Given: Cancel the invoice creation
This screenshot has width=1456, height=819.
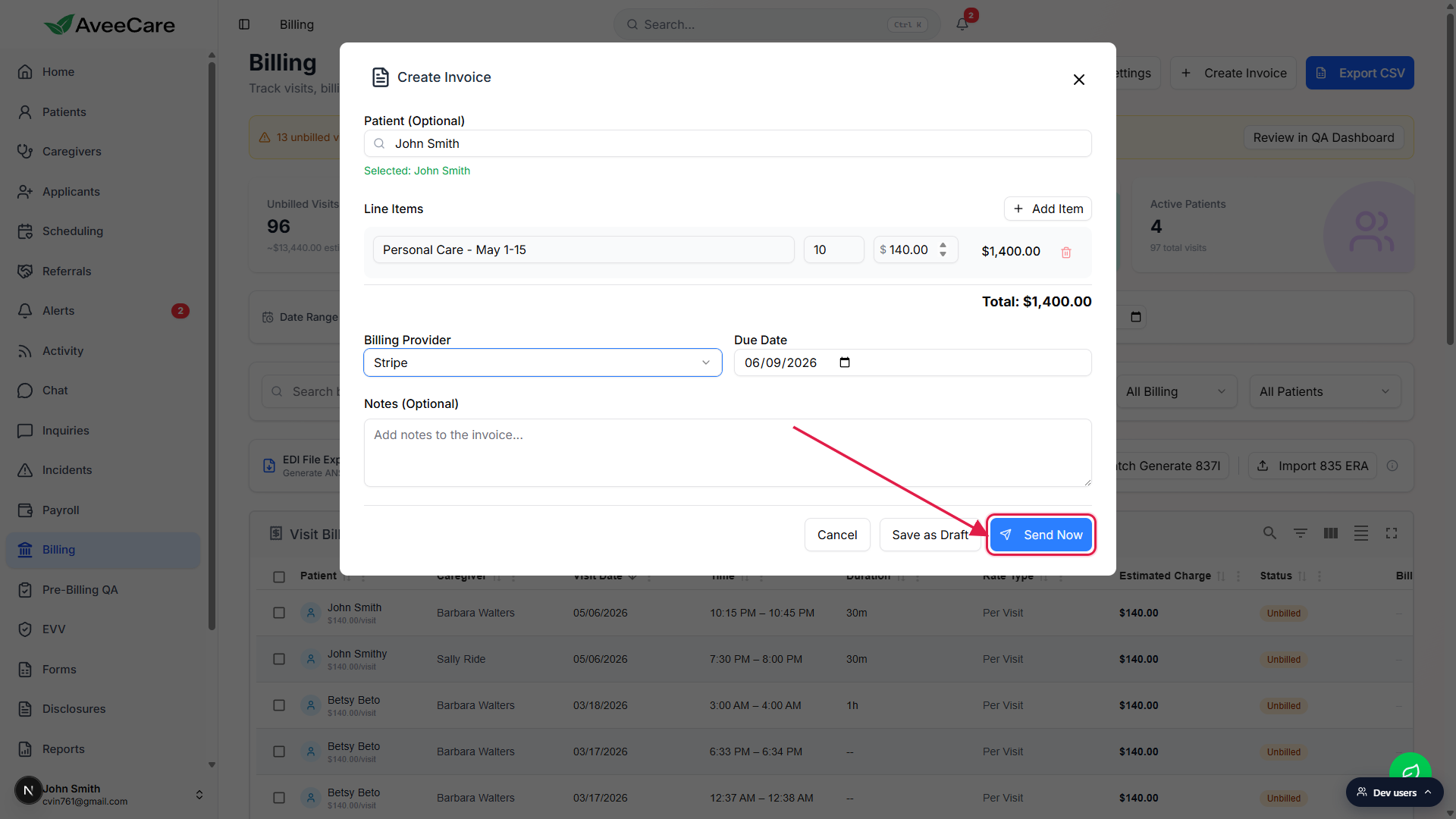Looking at the screenshot, I should [837, 535].
